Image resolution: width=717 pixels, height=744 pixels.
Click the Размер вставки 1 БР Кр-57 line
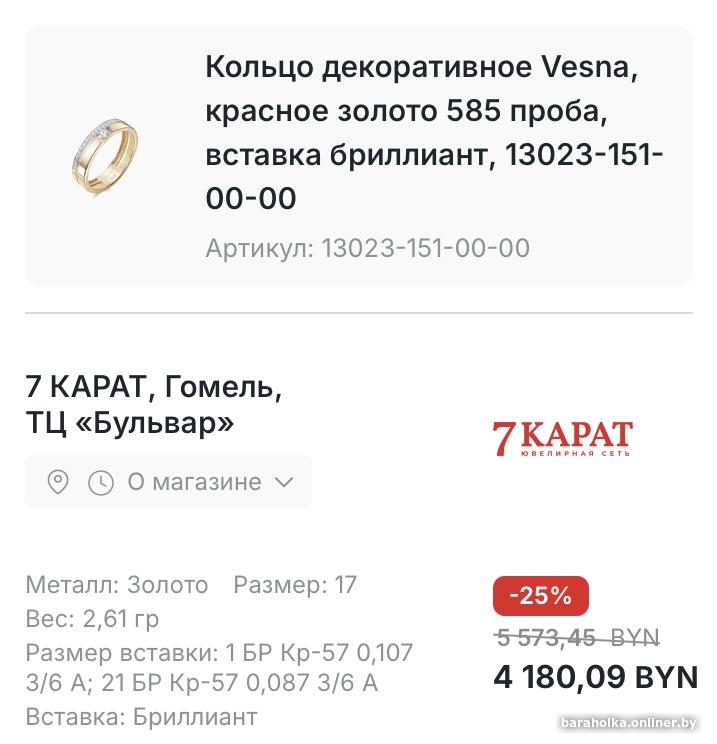pyautogui.click(x=219, y=652)
